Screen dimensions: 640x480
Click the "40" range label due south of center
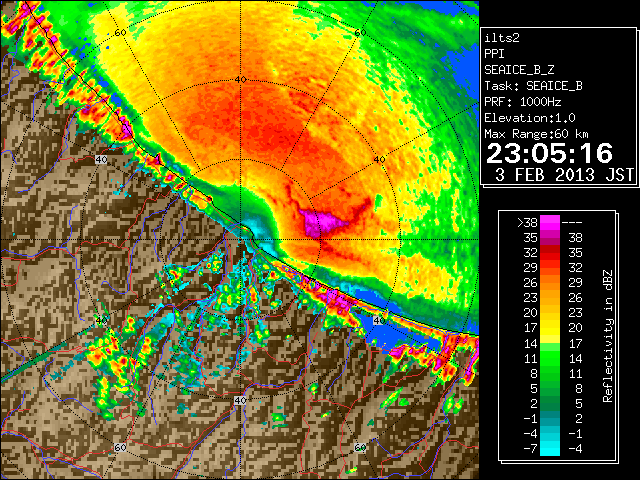240,400
